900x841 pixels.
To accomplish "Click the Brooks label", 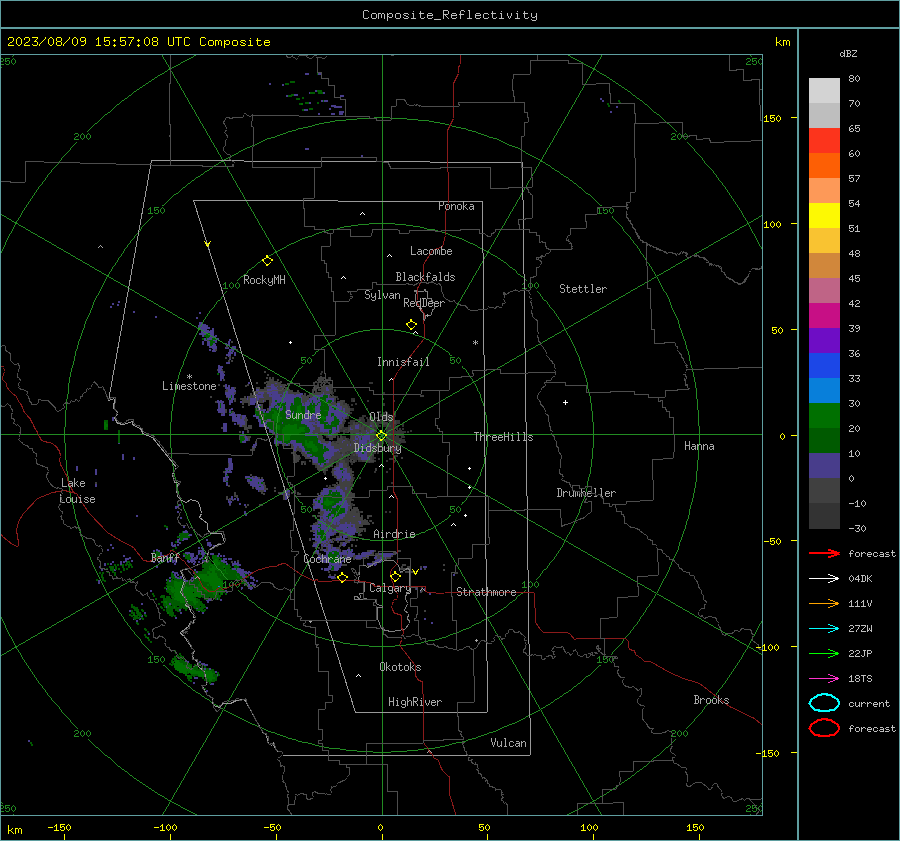I will coord(711,700).
